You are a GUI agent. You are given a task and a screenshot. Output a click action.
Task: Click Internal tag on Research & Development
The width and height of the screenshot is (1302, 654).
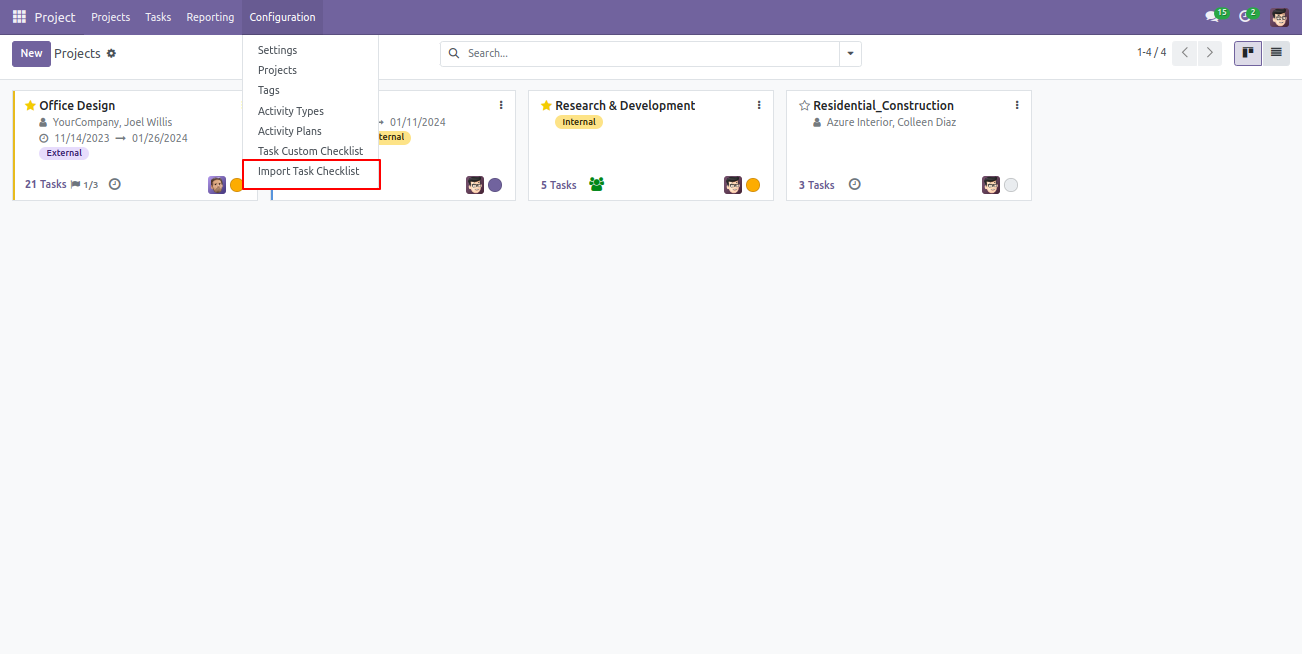click(x=579, y=122)
